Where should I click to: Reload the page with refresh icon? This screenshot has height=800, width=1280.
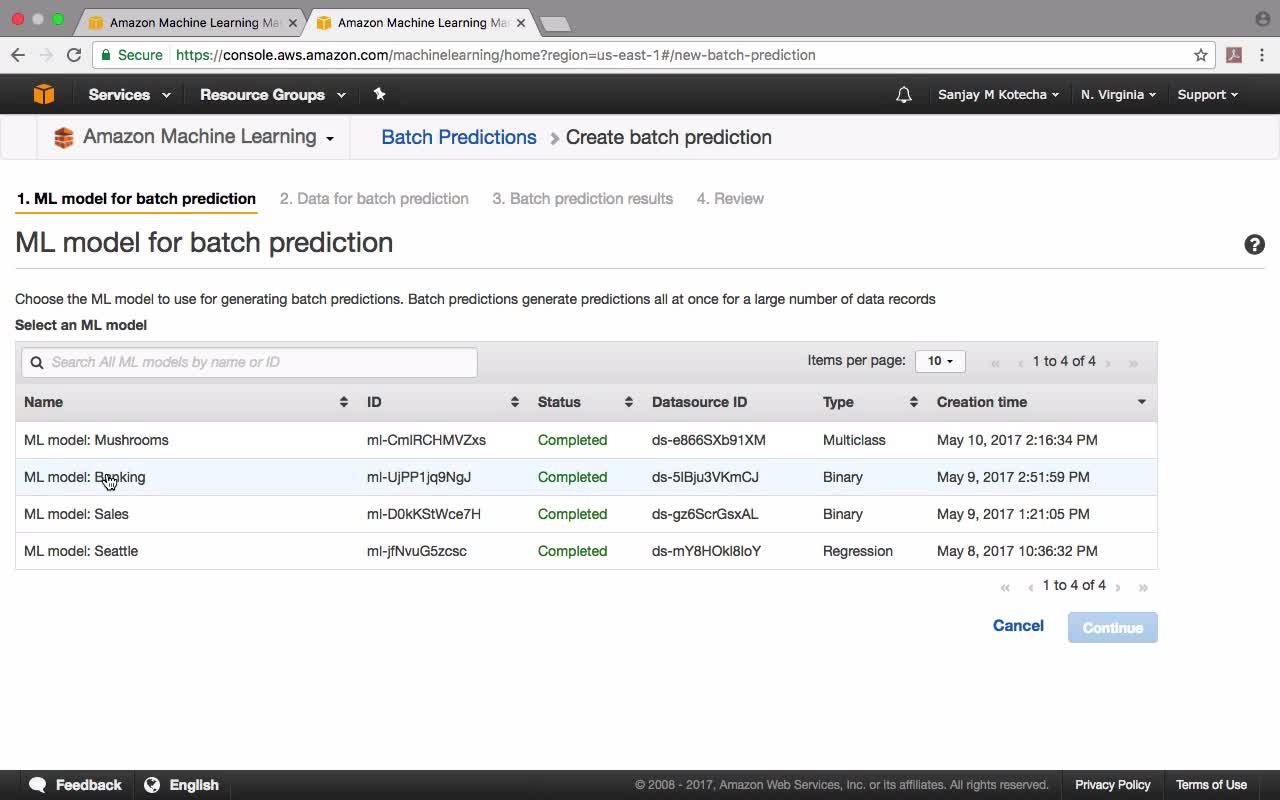[x=74, y=55]
